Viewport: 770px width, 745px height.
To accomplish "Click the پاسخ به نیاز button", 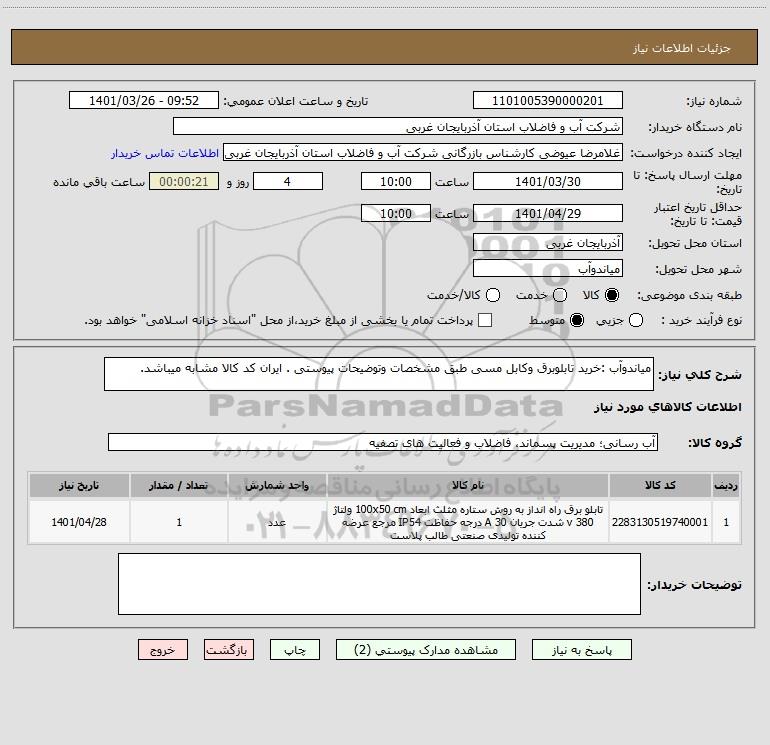I will 582,650.
